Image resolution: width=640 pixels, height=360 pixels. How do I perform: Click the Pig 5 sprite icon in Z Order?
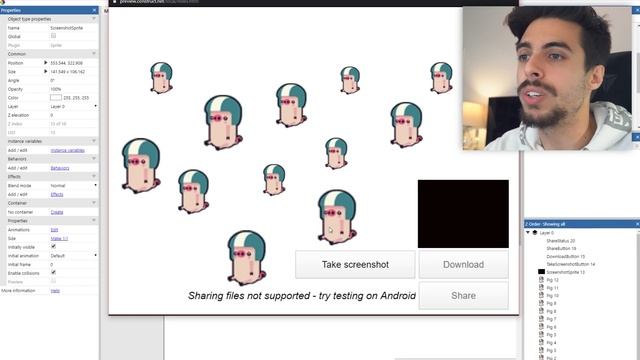pyautogui.click(x=541, y=335)
